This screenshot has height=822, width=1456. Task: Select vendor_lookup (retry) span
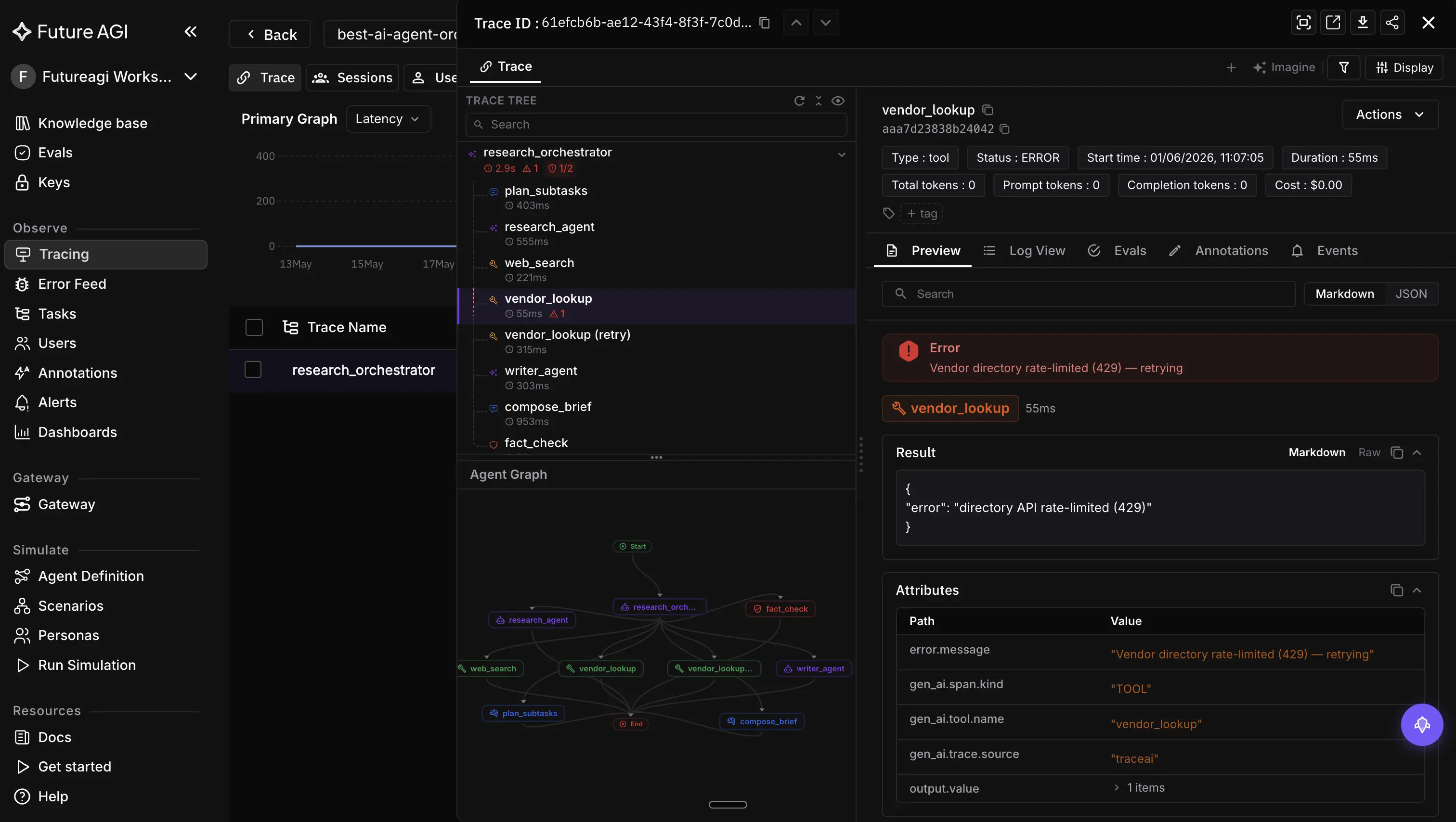coord(656,342)
